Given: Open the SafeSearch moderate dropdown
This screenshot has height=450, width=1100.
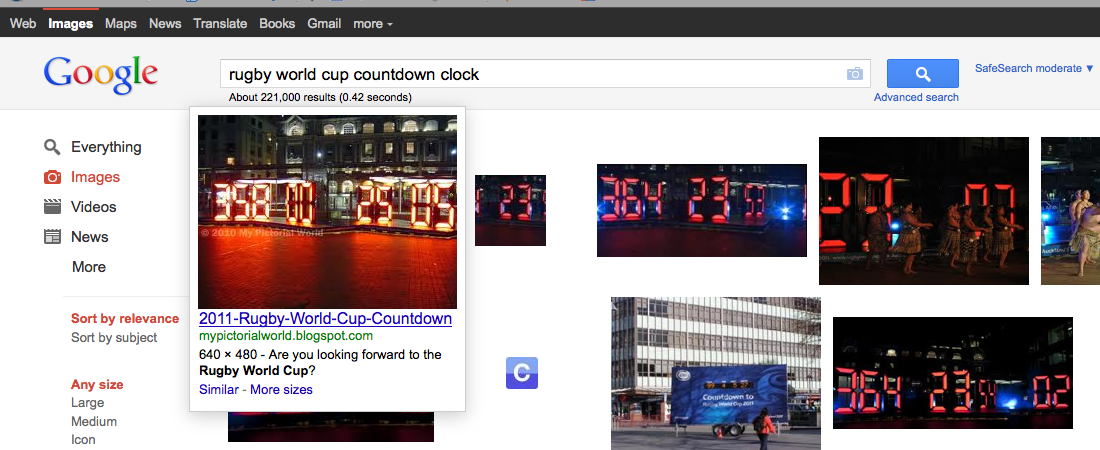Looking at the screenshot, I should coord(1034,68).
